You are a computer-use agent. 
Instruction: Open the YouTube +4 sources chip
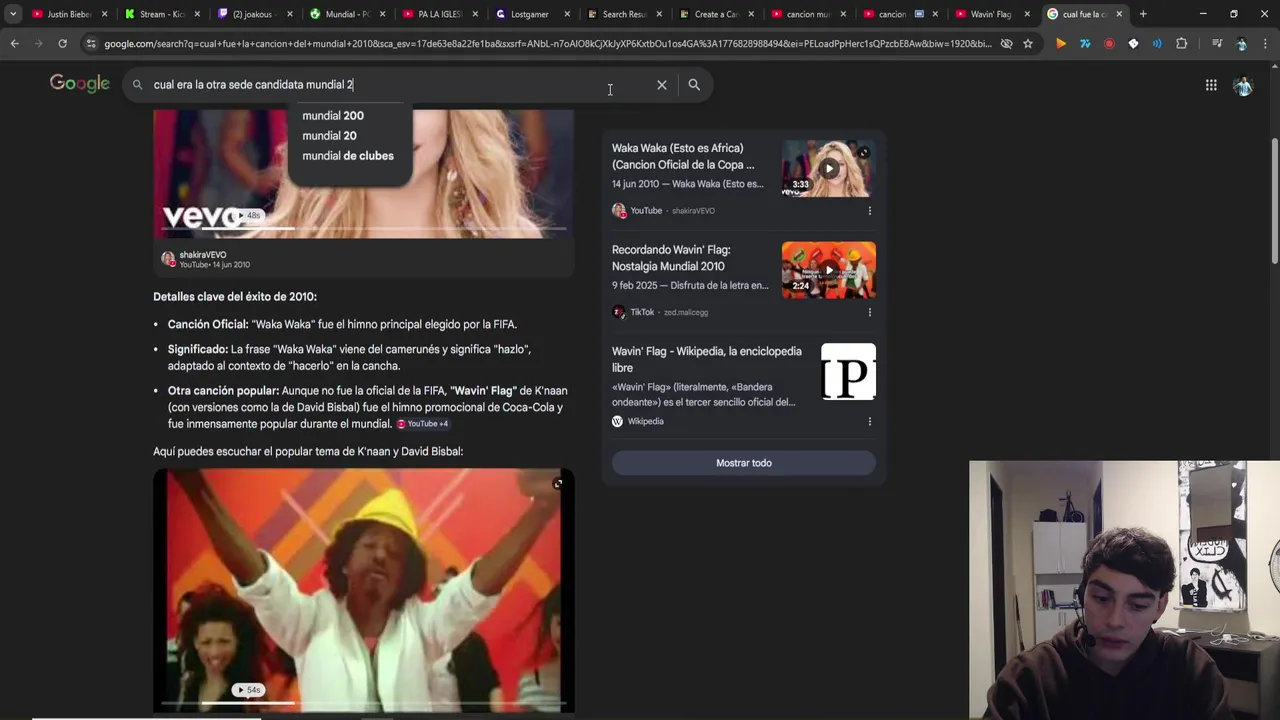pos(422,424)
